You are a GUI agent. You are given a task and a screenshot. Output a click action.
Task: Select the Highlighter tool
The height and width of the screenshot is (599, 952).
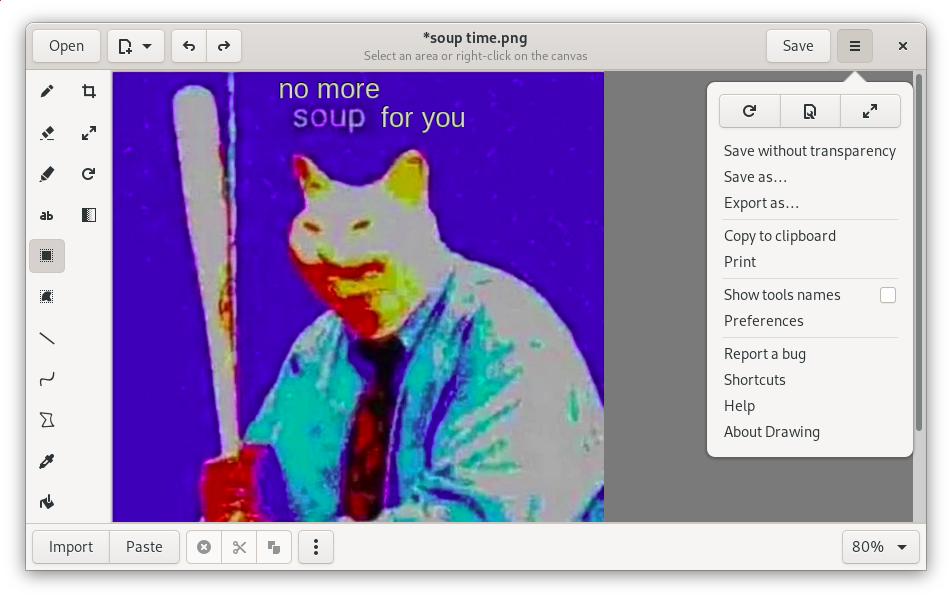coord(47,174)
